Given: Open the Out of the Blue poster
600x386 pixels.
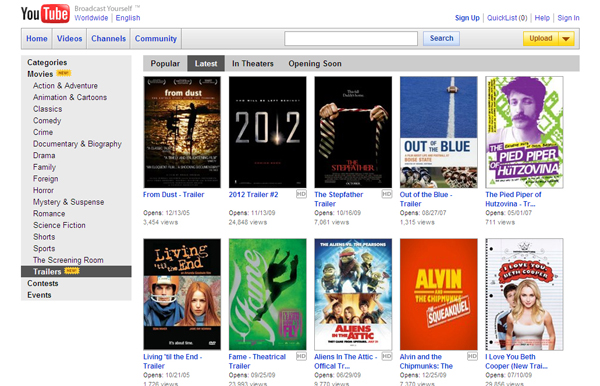Looking at the screenshot, I should point(439,132).
